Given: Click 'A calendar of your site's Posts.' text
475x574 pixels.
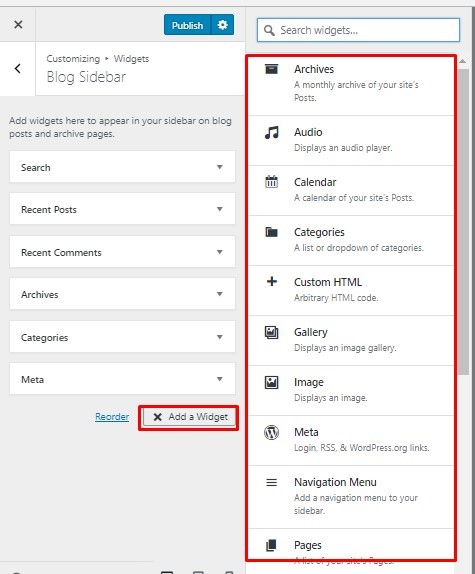Looking at the screenshot, I should (354, 198).
